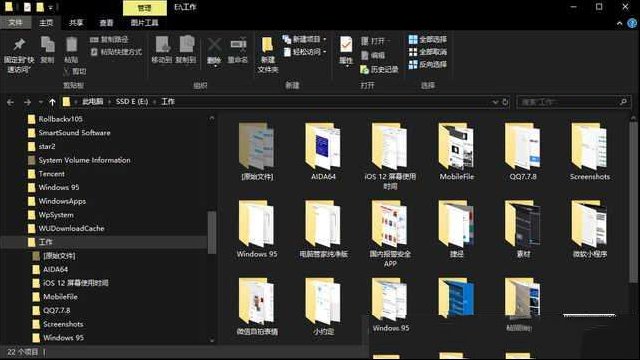The height and width of the screenshot is (360, 640).
Task: Select SmartSound Software in the tree
Action: (74, 133)
